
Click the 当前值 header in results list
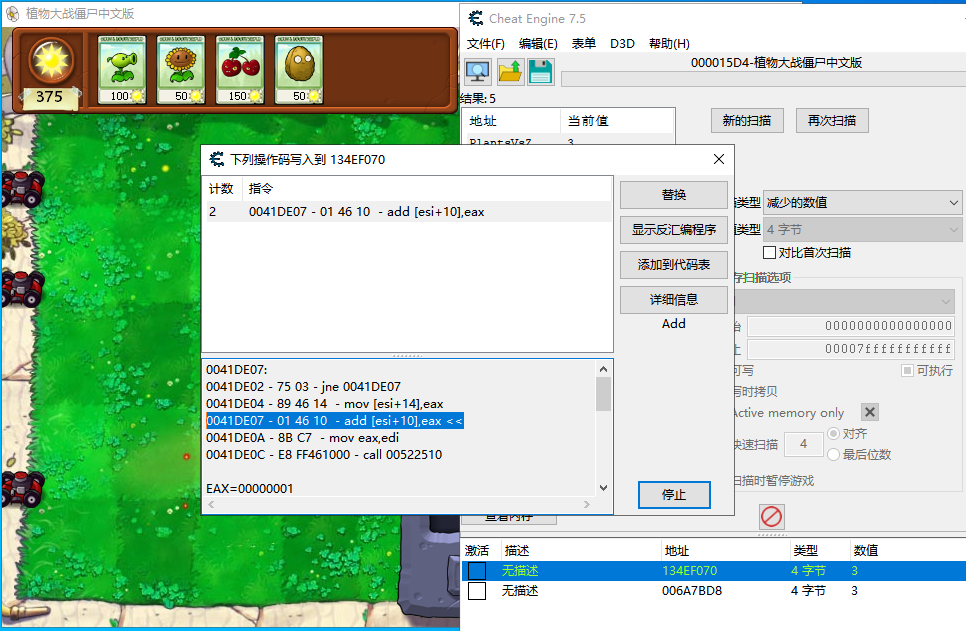(617, 121)
